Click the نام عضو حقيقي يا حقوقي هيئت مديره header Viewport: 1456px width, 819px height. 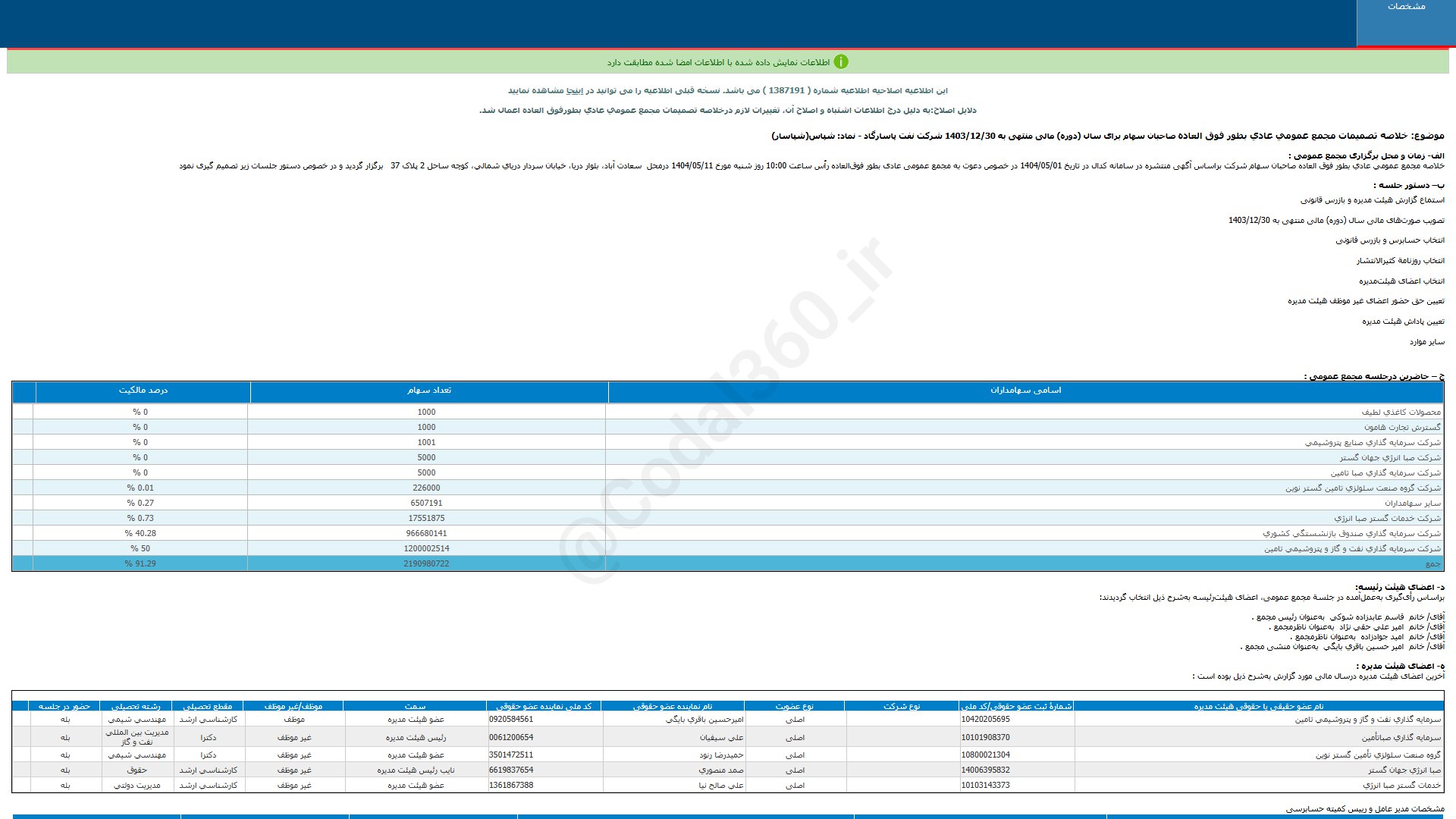click(x=1259, y=706)
